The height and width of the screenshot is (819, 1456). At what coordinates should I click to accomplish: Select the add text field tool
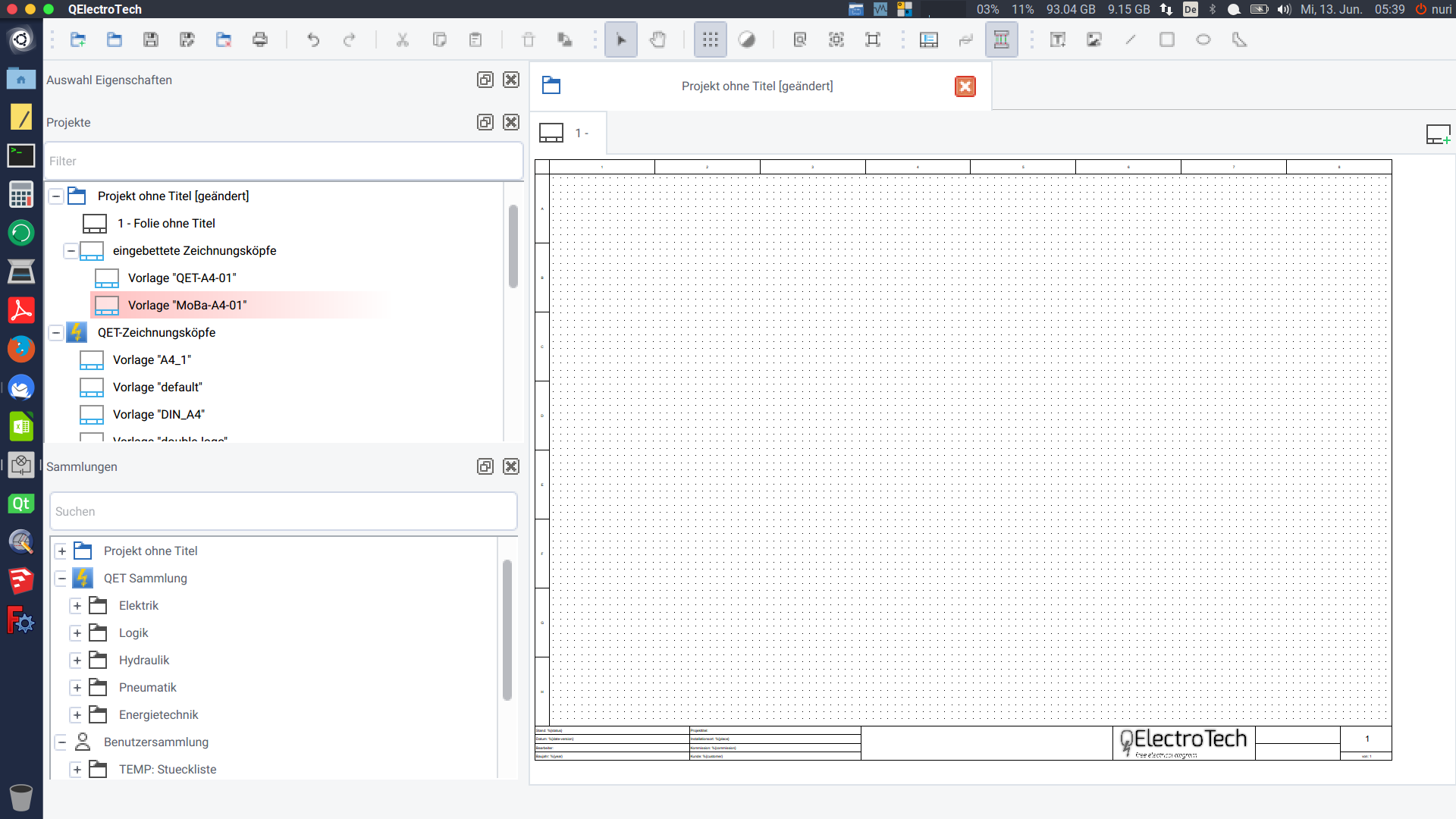(1058, 40)
